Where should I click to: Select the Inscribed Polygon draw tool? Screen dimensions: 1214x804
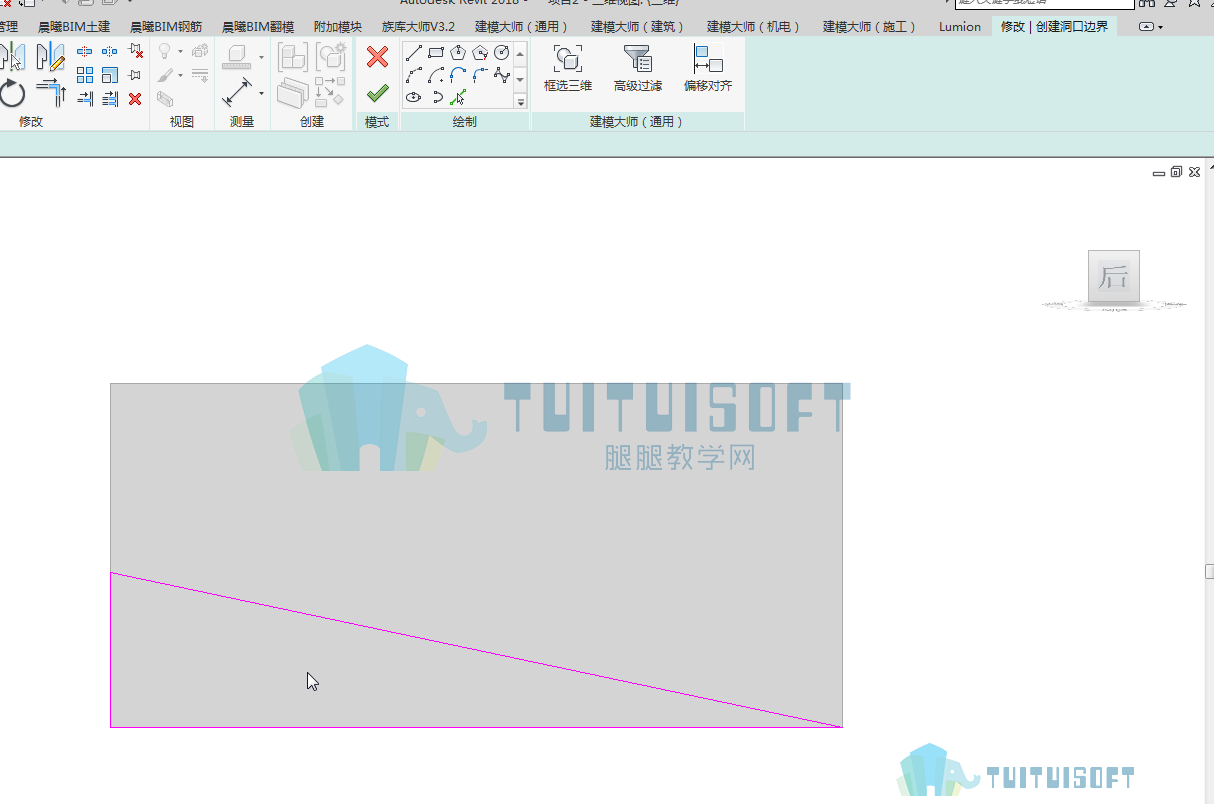coord(458,52)
